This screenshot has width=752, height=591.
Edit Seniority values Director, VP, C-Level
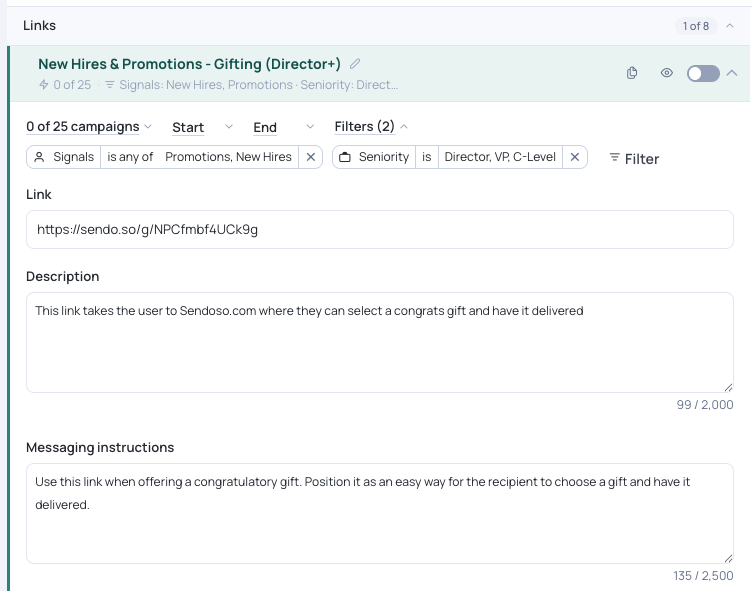pyautogui.click(x=500, y=157)
